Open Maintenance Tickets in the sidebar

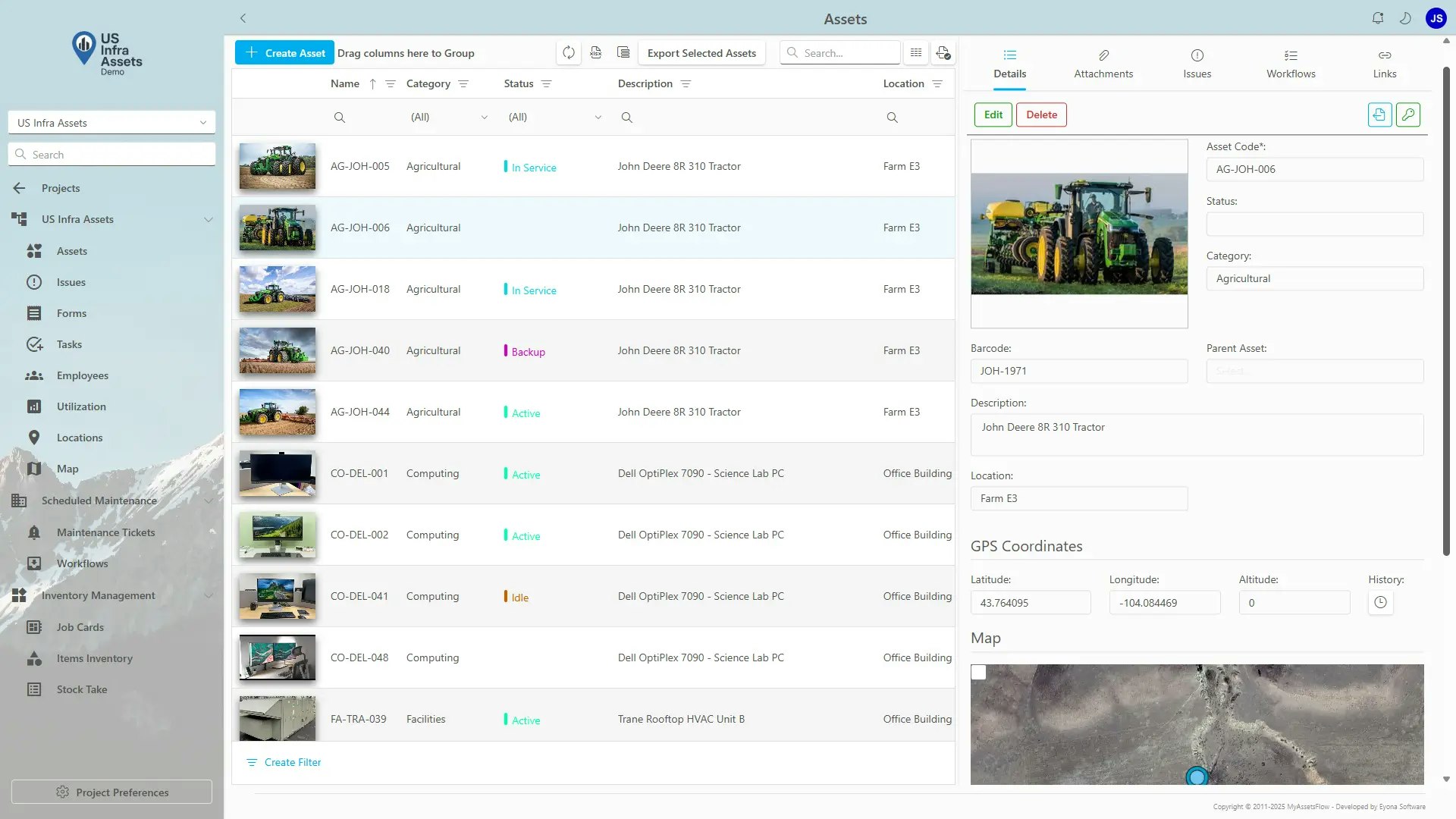click(105, 532)
